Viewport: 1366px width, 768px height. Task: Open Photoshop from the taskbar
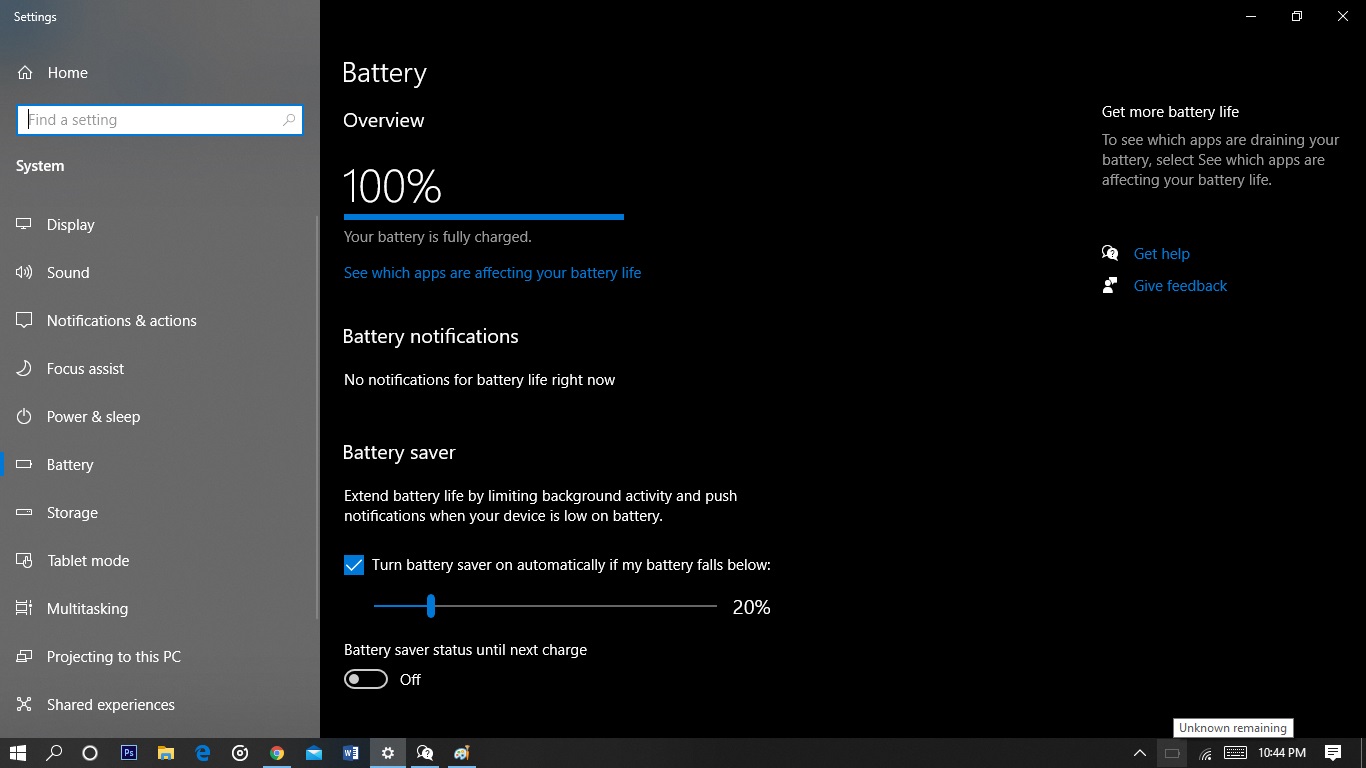(x=128, y=753)
